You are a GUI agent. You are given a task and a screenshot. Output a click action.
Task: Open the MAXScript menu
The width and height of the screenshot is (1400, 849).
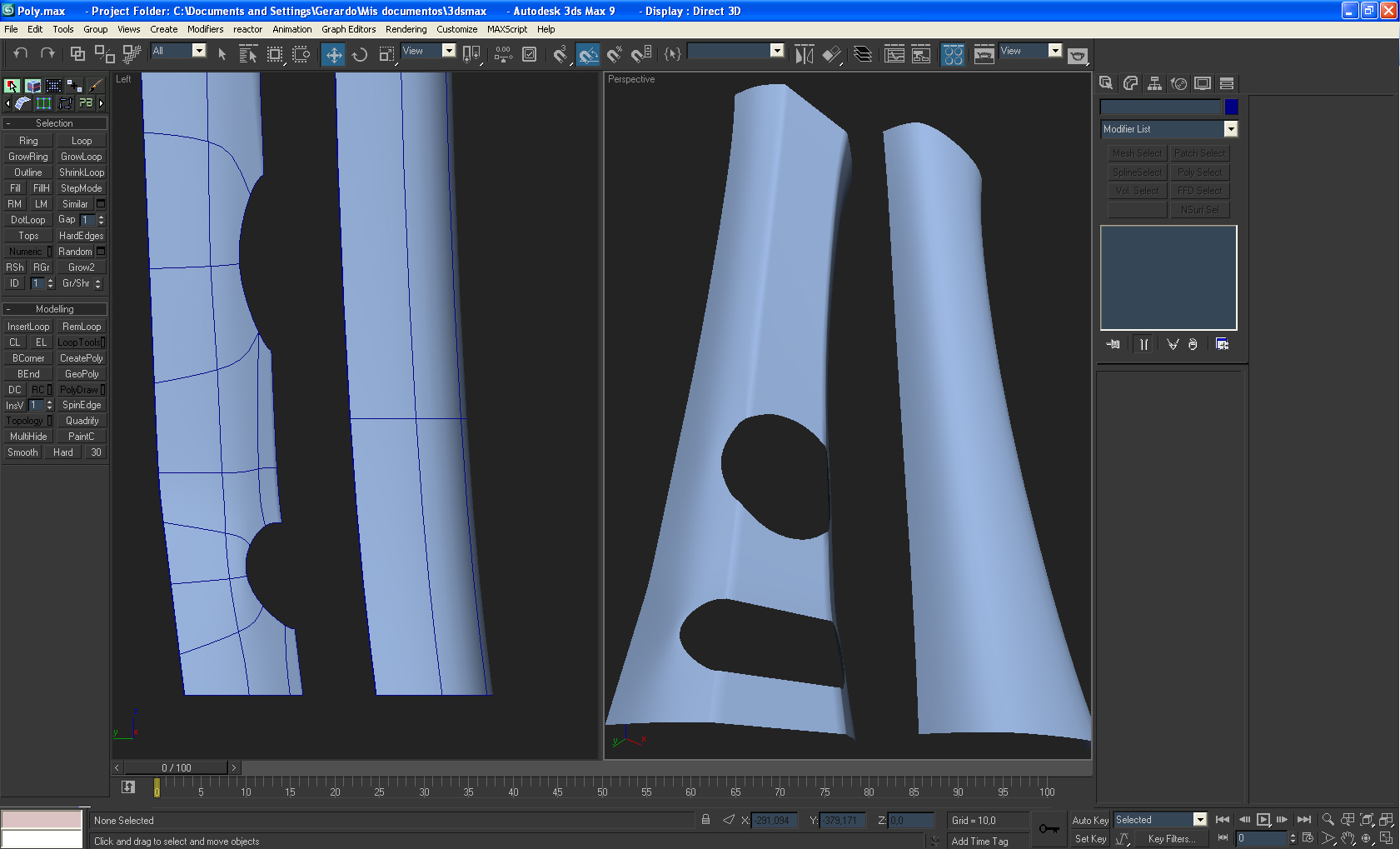tap(507, 29)
